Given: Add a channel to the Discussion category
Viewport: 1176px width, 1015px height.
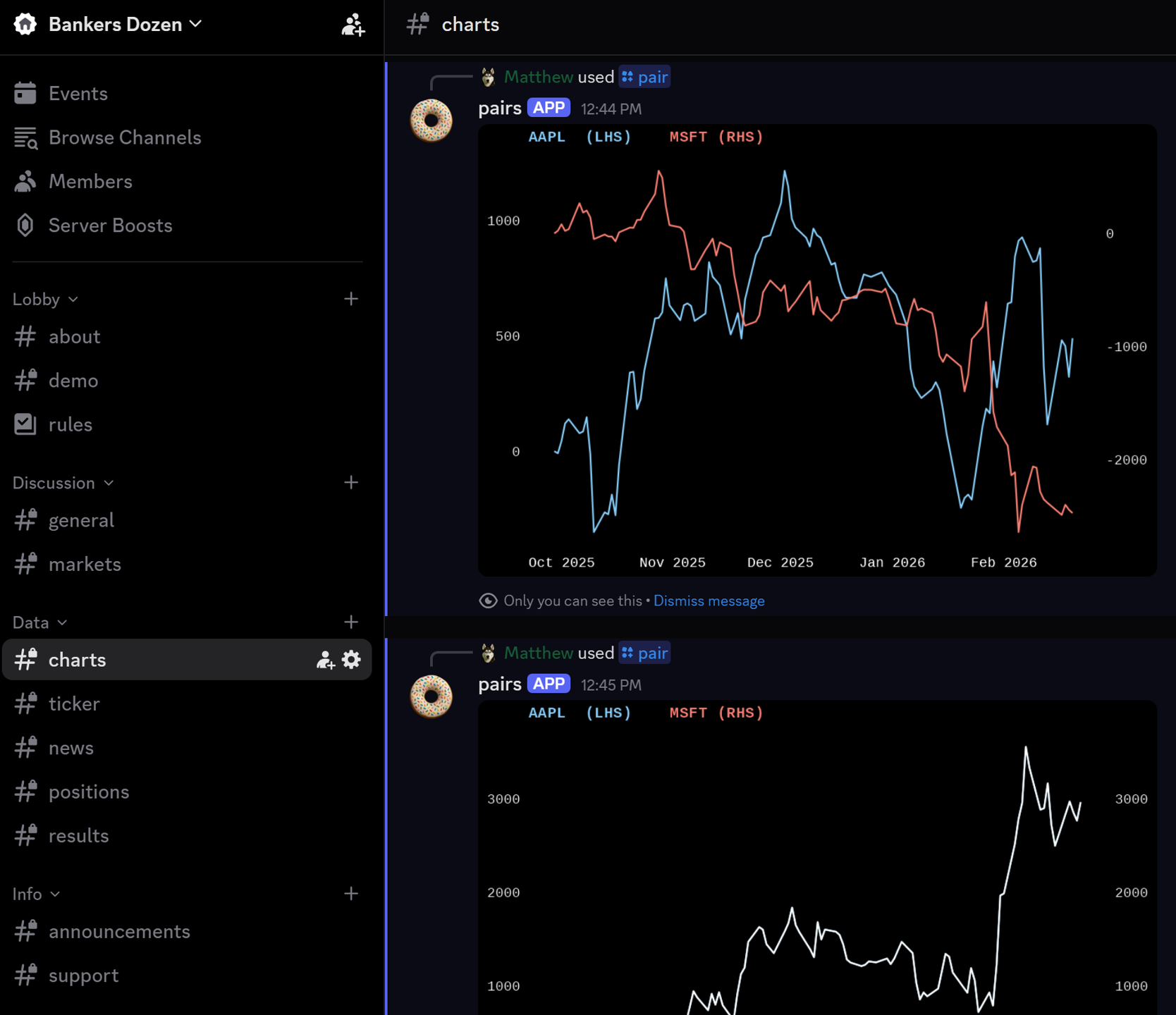Looking at the screenshot, I should pos(351,483).
